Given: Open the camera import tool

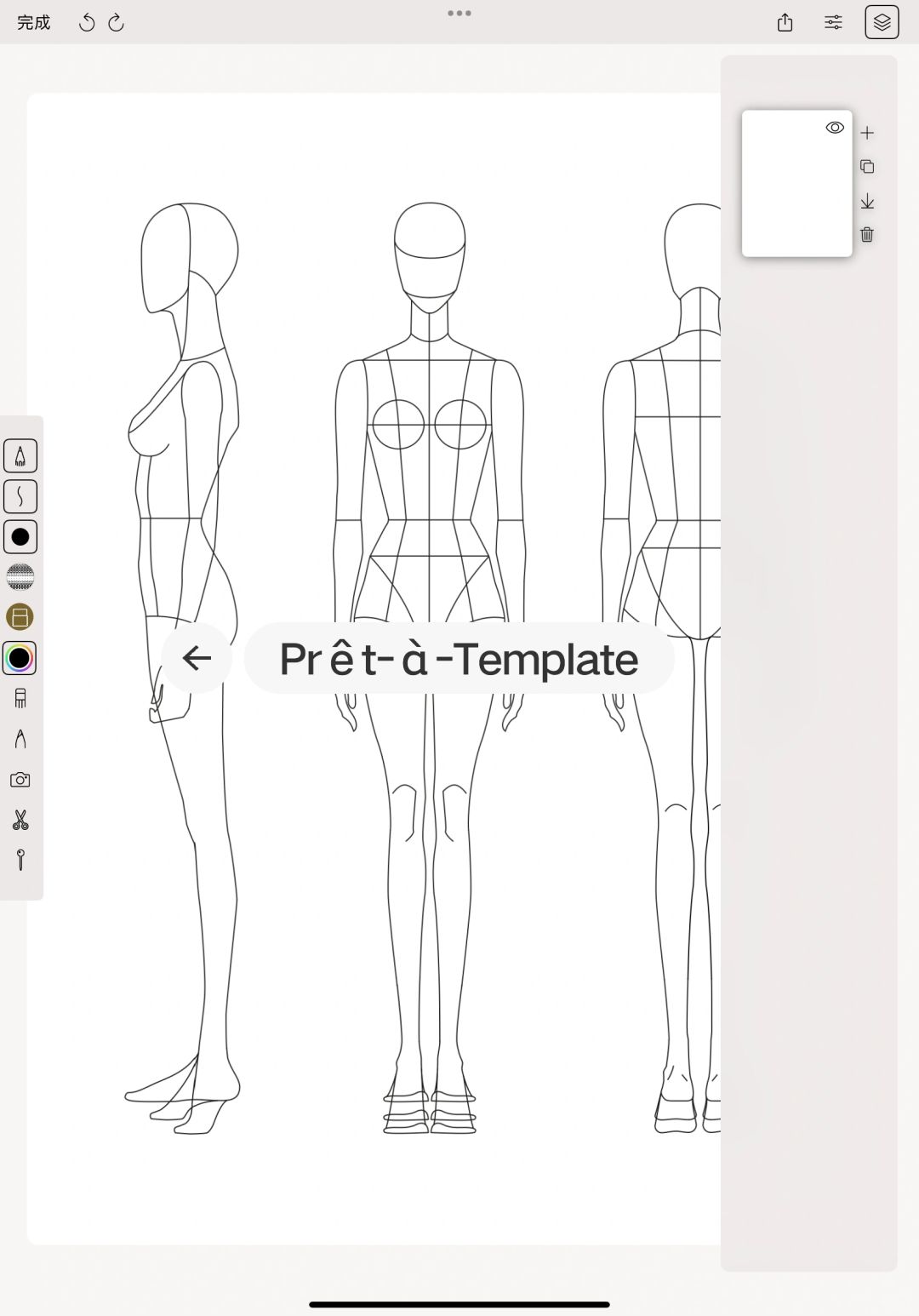Looking at the screenshot, I should (x=20, y=780).
